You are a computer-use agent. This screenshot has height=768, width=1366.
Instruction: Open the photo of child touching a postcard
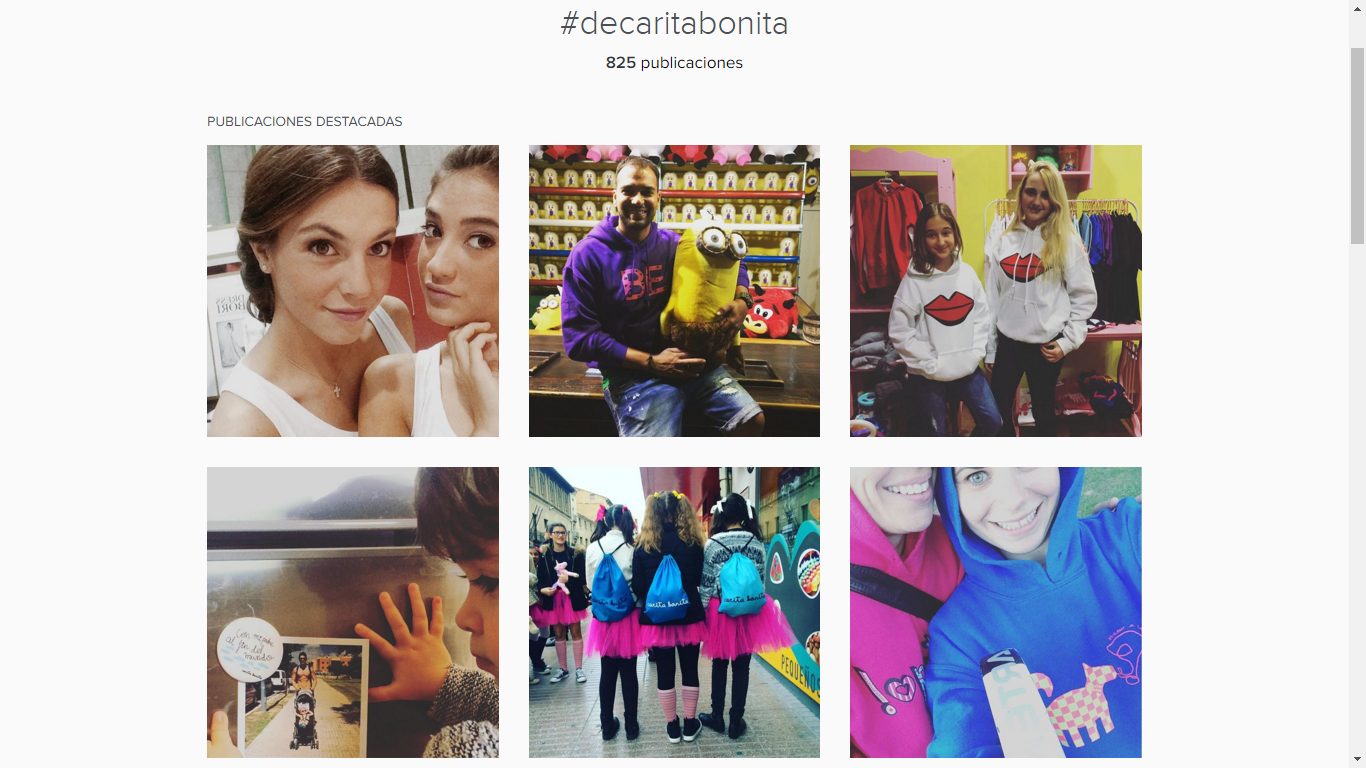353,612
